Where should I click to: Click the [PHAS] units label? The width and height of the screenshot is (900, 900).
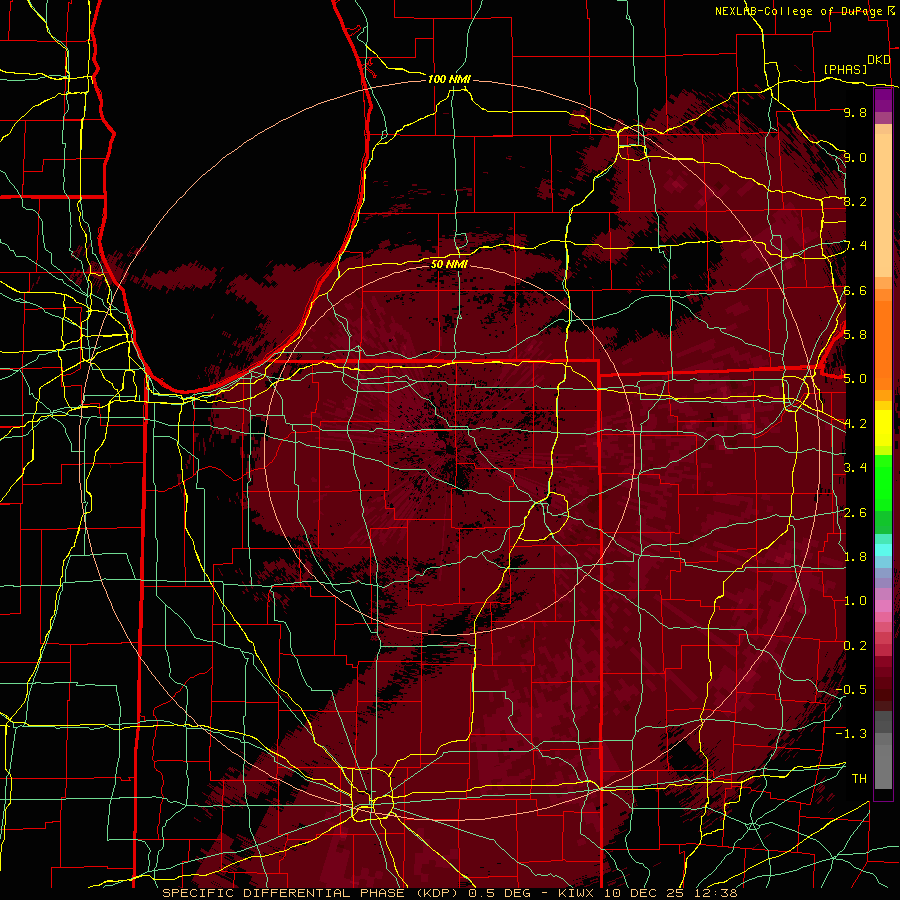pyautogui.click(x=845, y=70)
